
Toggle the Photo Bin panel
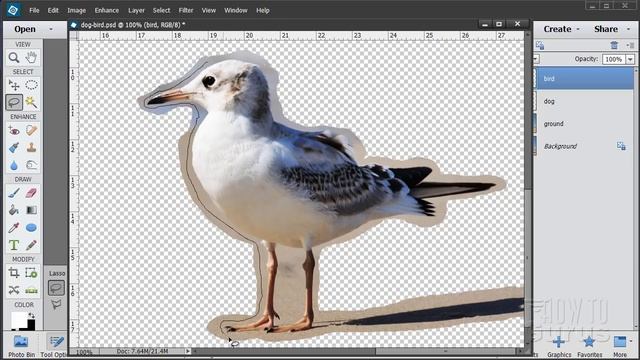pyautogui.click(x=21, y=346)
